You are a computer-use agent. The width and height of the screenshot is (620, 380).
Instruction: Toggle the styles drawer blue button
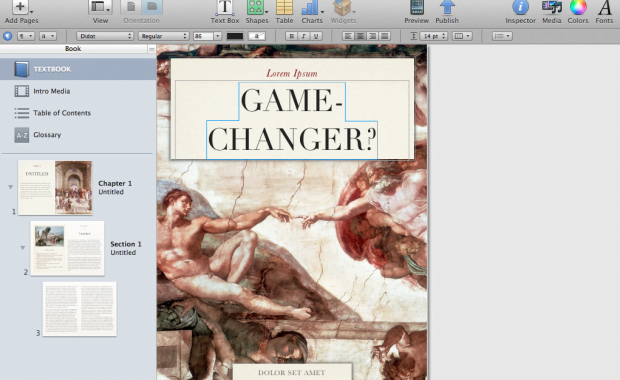coord(7,36)
